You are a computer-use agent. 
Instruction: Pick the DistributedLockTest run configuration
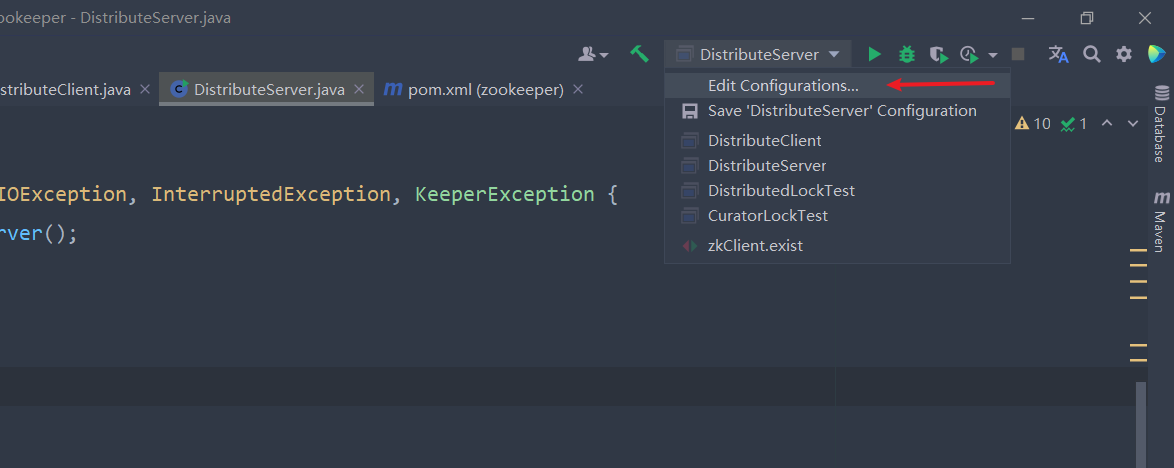[781, 190]
